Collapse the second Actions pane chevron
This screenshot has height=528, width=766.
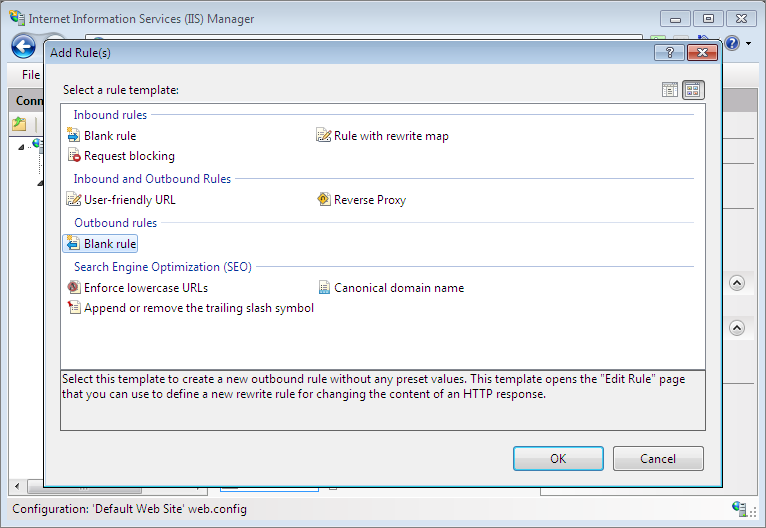[737, 327]
